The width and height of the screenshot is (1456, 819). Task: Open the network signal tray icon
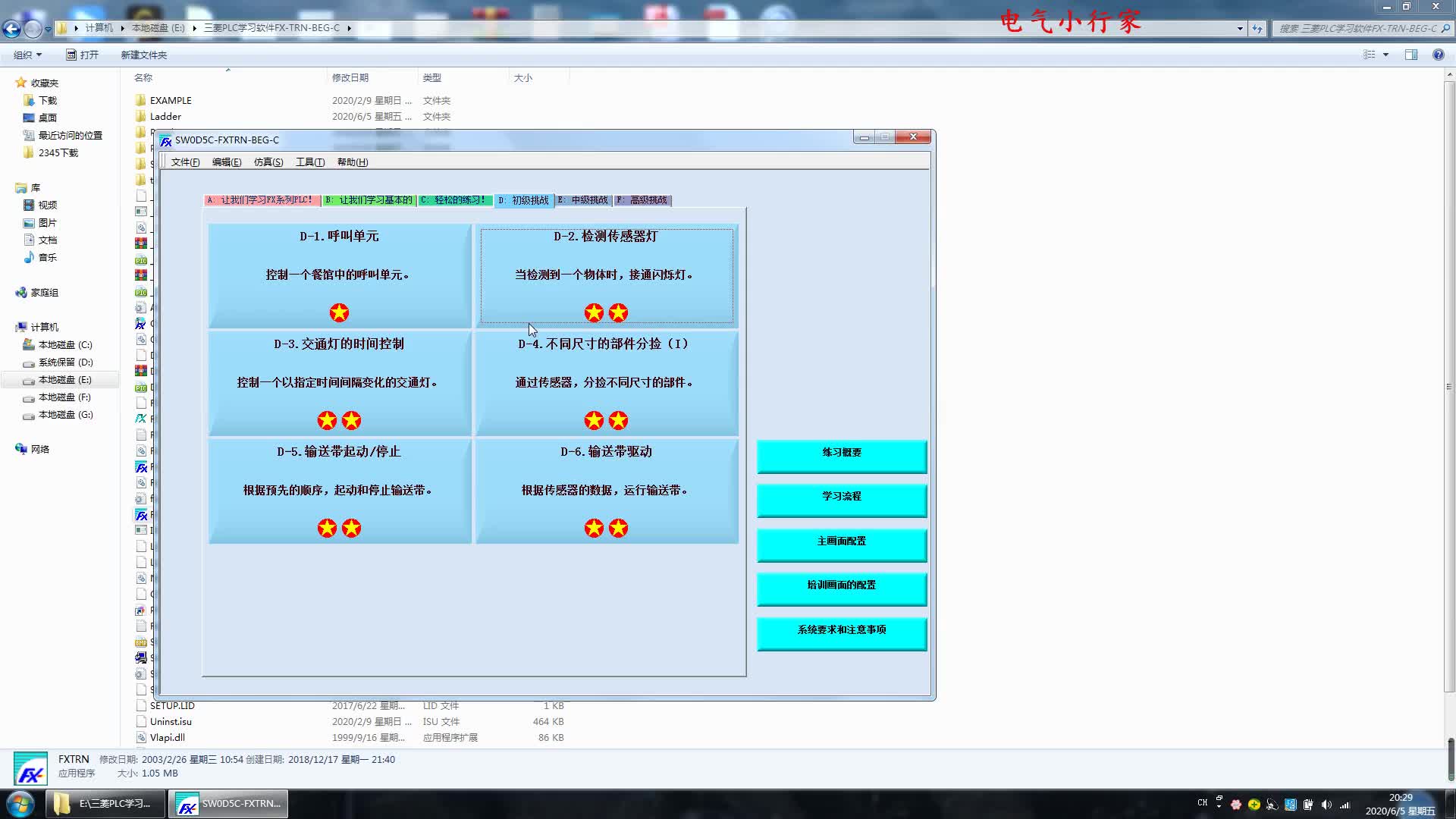pos(1345,804)
